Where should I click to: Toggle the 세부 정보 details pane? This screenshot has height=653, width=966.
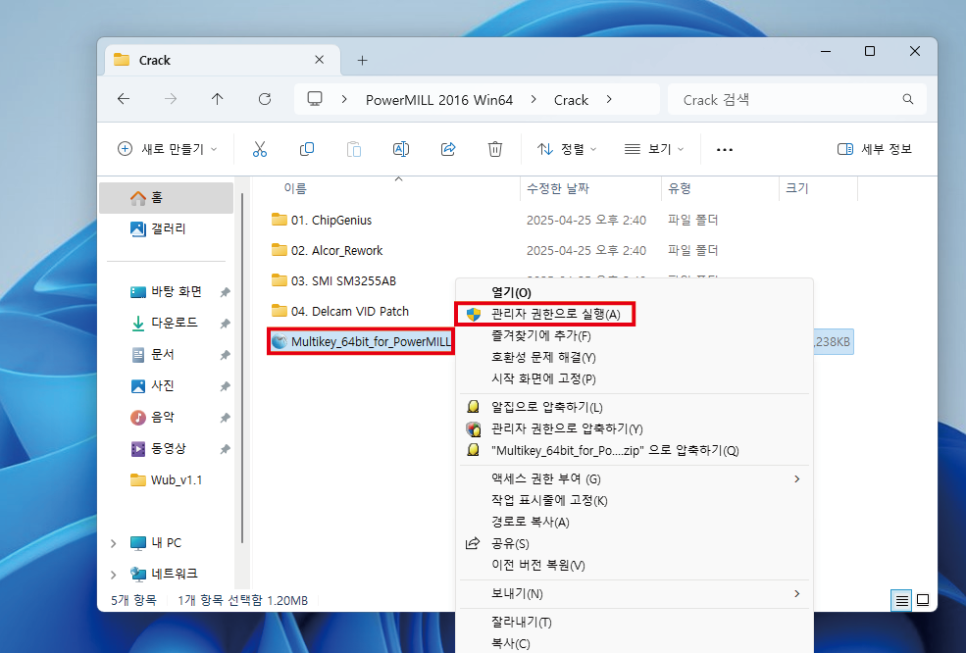pyautogui.click(x=874, y=149)
